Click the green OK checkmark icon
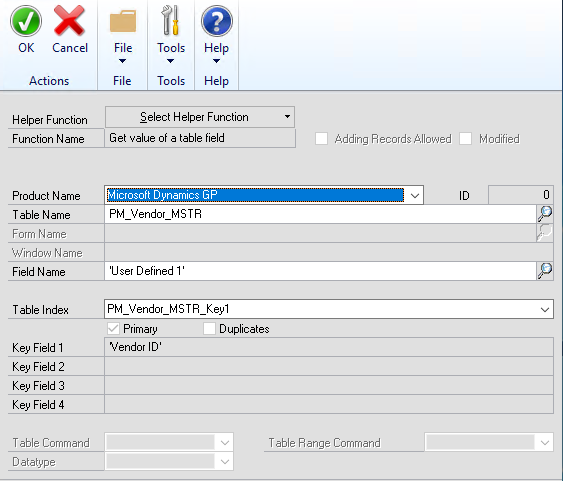The width and height of the screenshot is (563, 481). click(x=26, y=21)
